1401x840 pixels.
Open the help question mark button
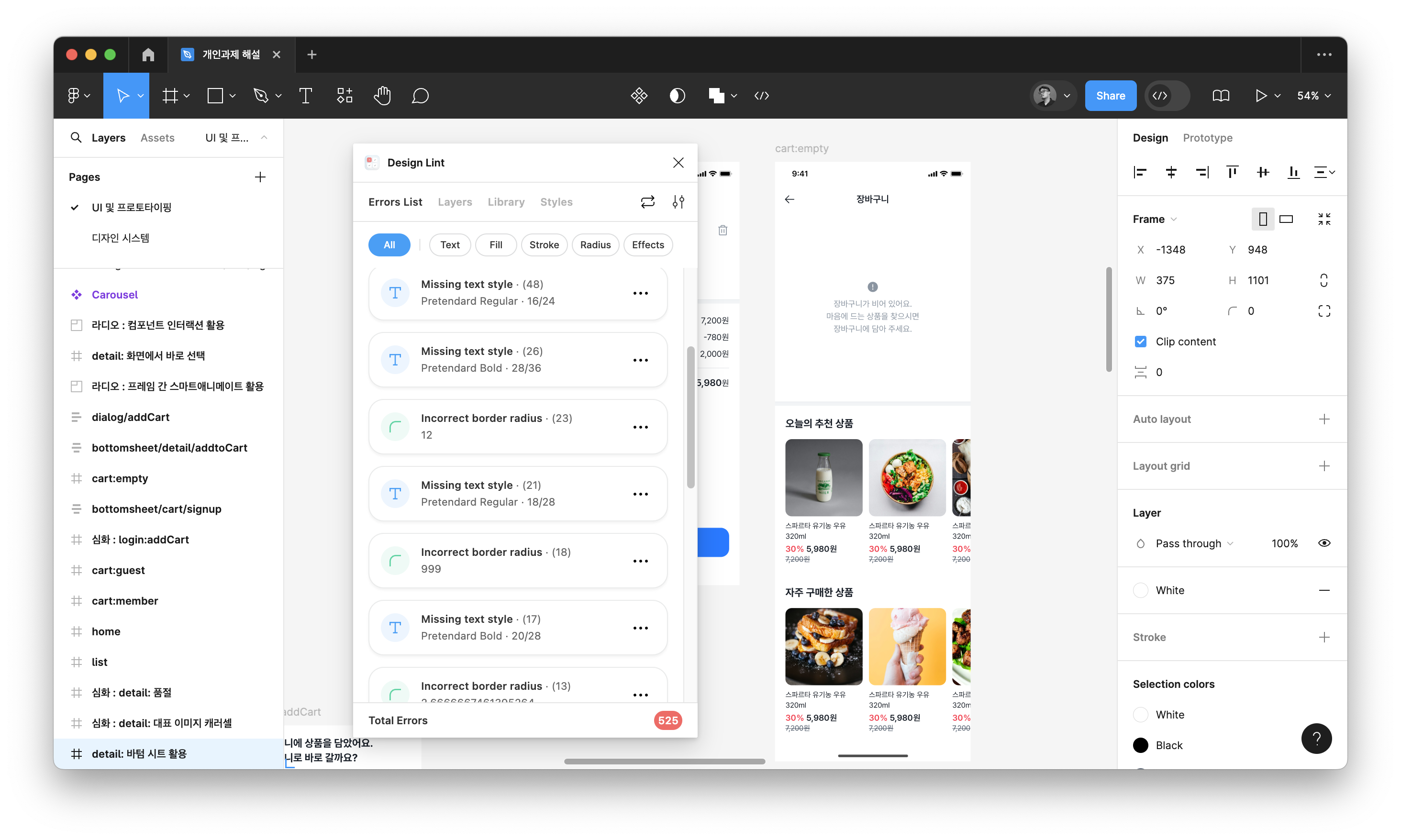coord(1316,739)
